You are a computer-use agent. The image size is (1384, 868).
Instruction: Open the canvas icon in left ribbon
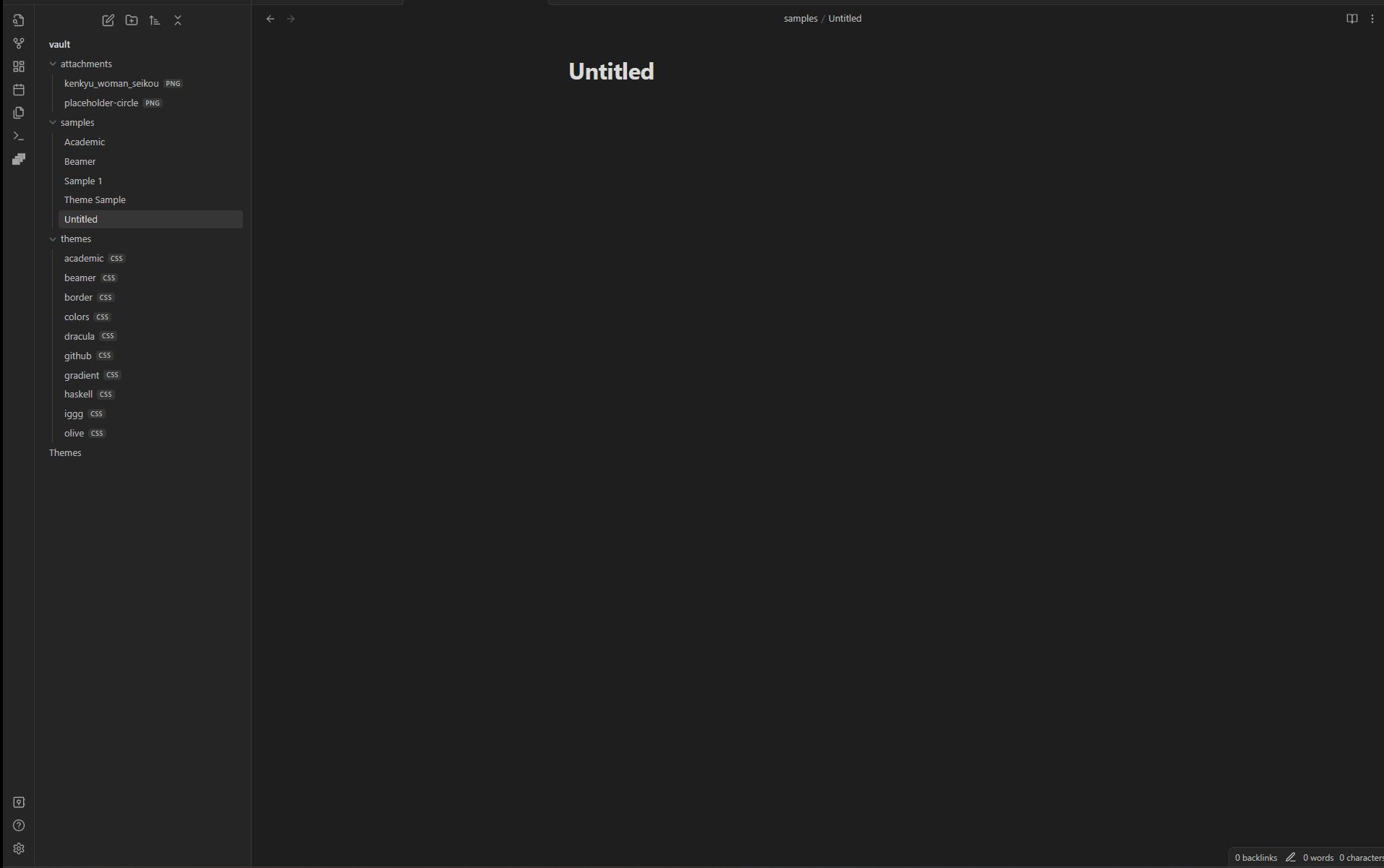coord(19,66)
